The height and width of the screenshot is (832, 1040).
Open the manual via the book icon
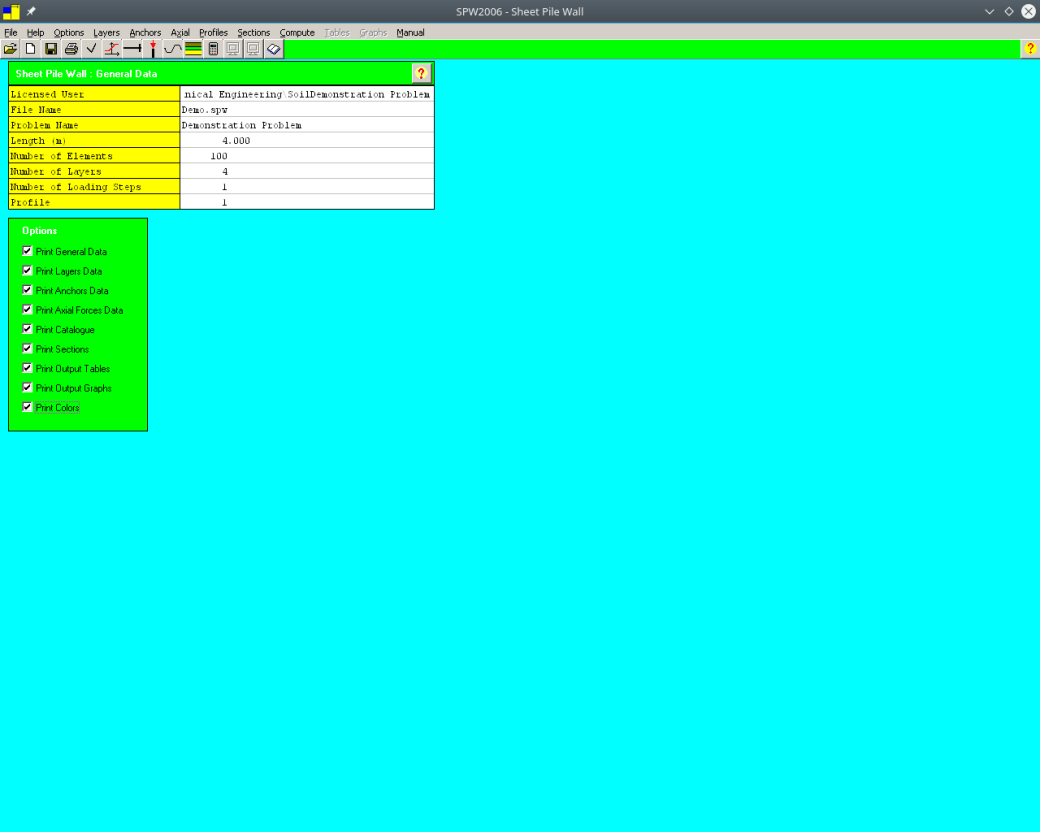pyautogui.click(x=272, y=48)
